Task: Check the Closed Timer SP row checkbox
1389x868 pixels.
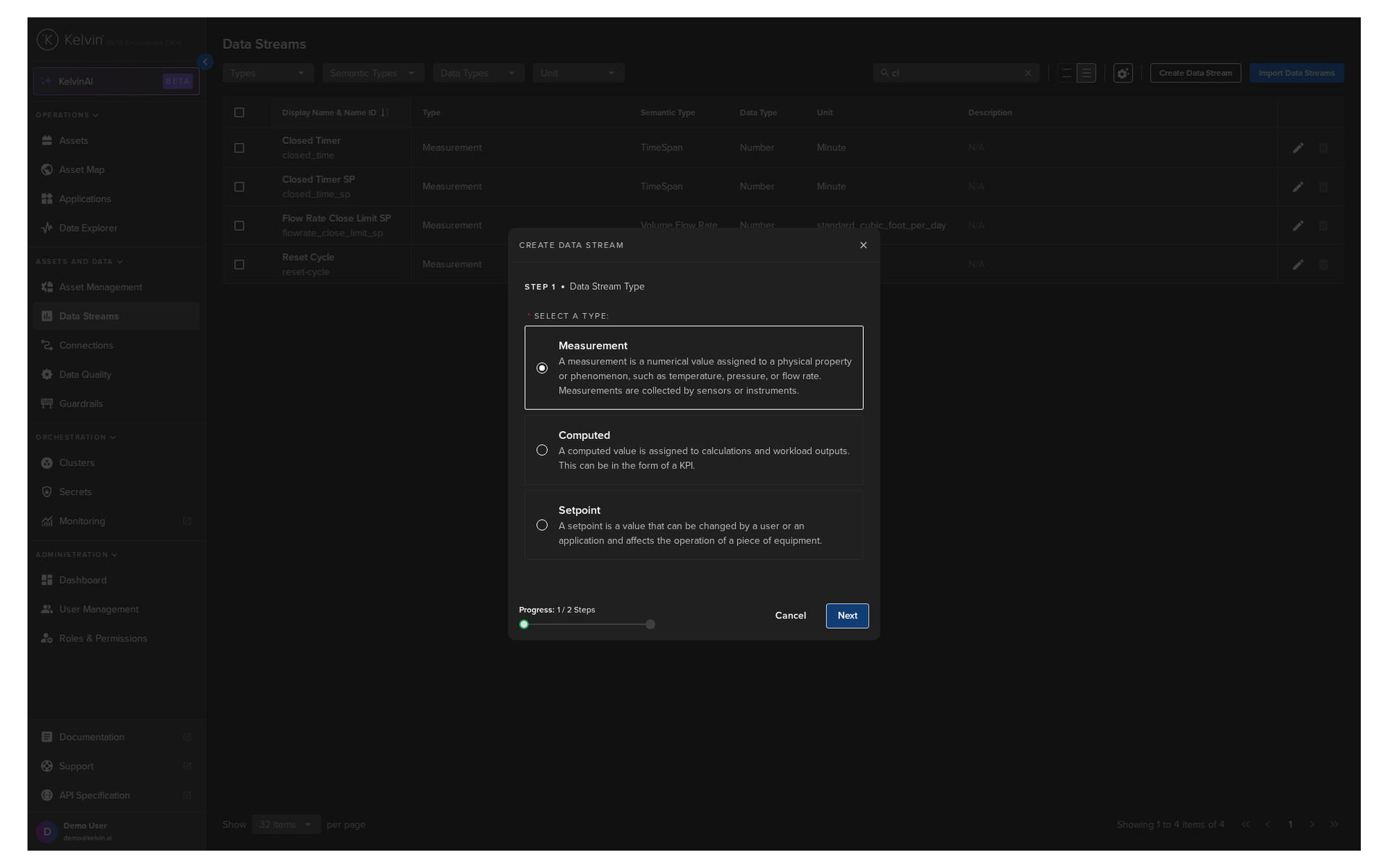Action: coord(239,187)
